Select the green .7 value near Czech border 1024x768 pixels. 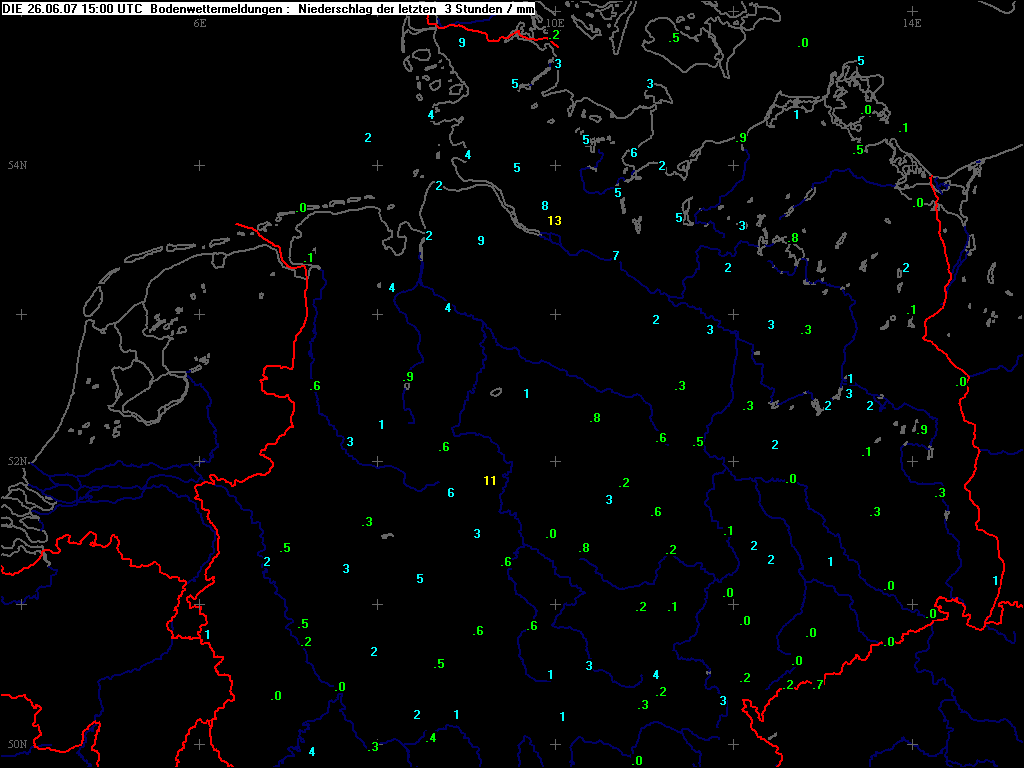click(x=818, y=685)
